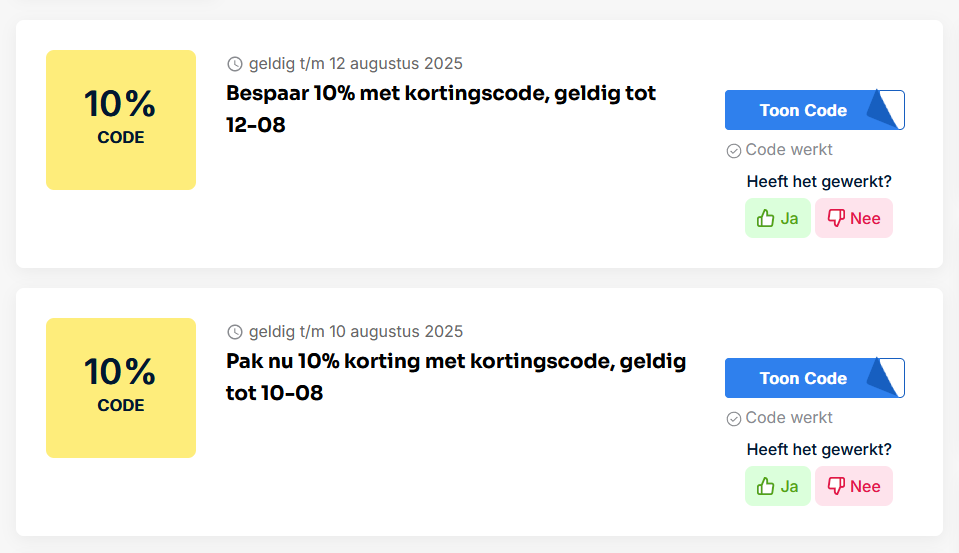
Task: Click the thumbs-up icon on the 12 augustus coupon
Action: tap(765, 218)
